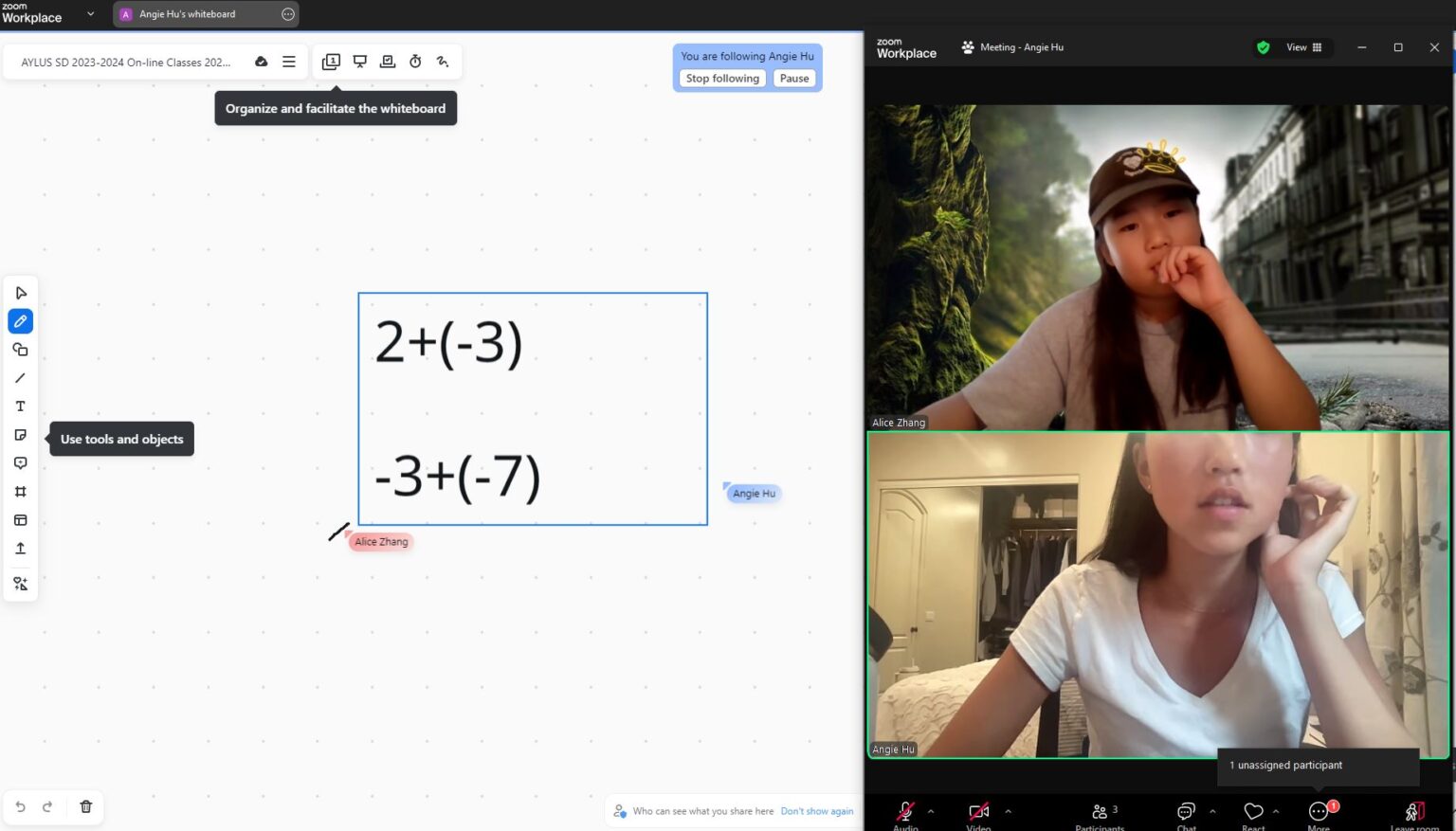The image size is (1456, 831).
Task: Open the whiteboard pages panel icon
Action: coord(331,62)
